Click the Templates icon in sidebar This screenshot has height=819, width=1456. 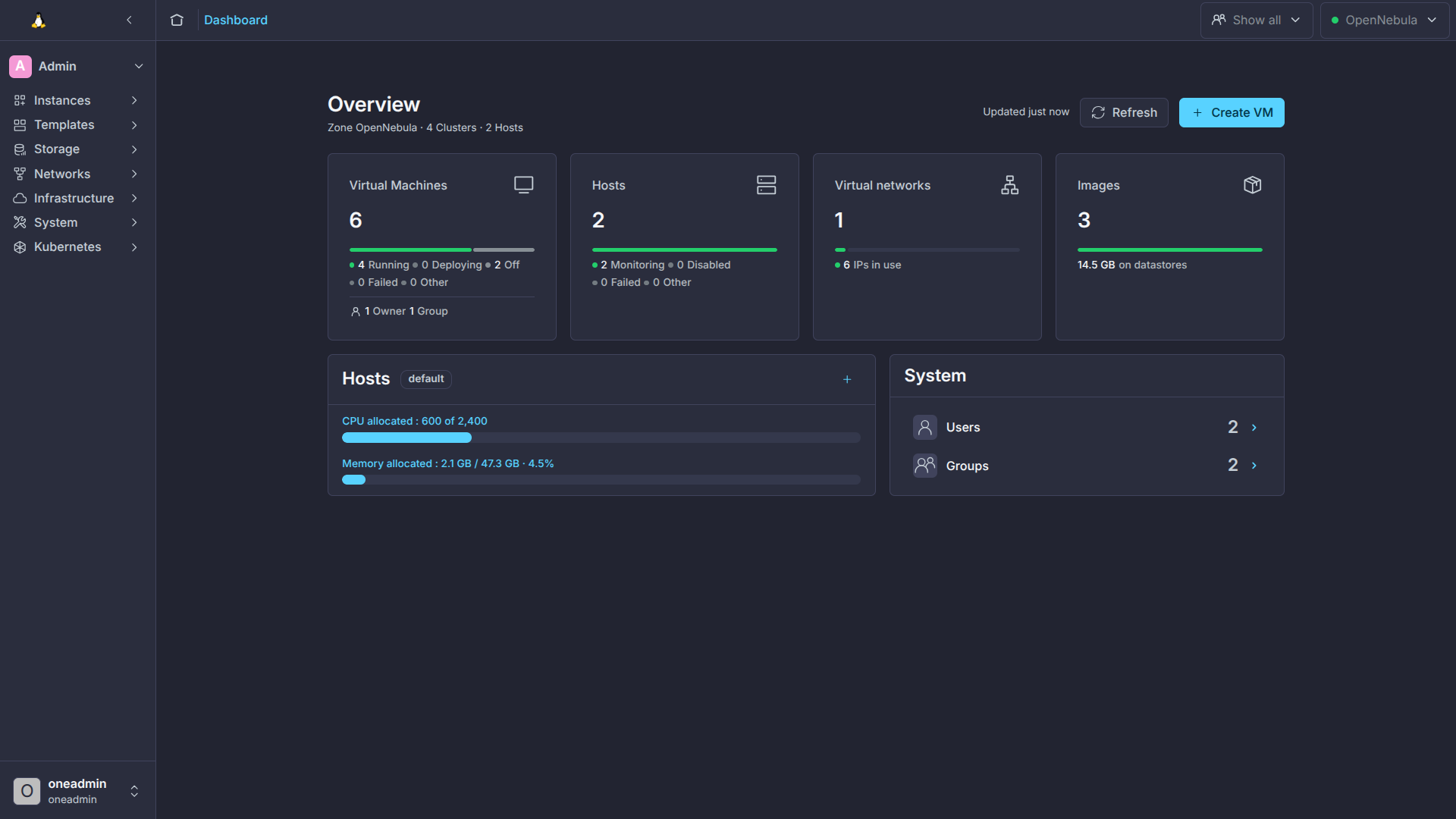coord(20,125)
